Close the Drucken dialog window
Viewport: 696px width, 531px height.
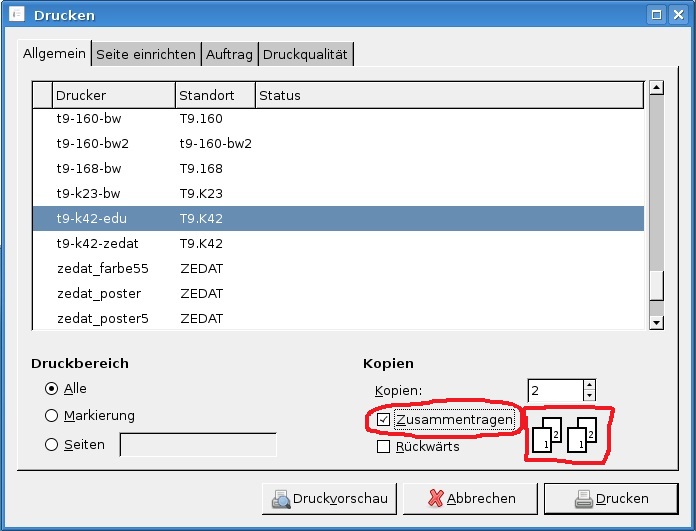[677, 15]
